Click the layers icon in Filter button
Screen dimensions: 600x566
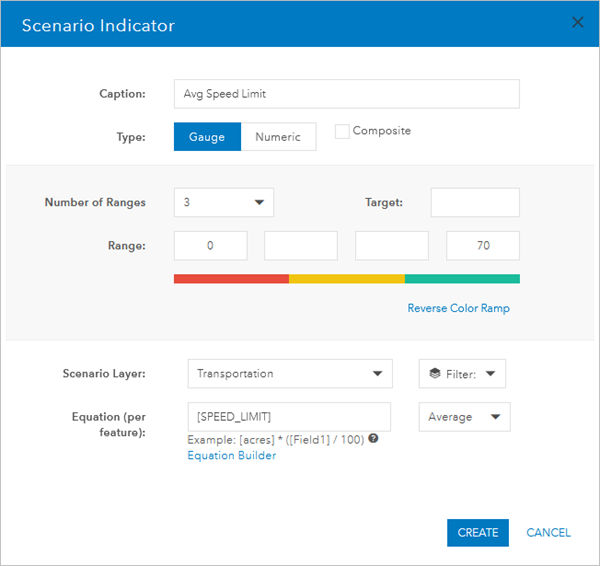(x=434, y=374)
